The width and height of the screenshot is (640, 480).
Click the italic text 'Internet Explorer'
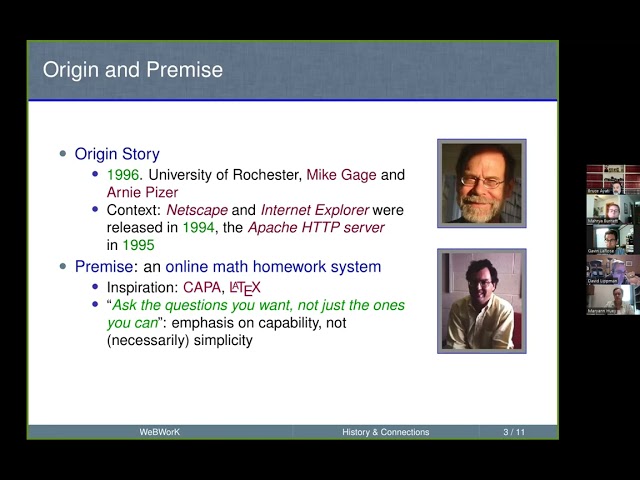[315, 210]
